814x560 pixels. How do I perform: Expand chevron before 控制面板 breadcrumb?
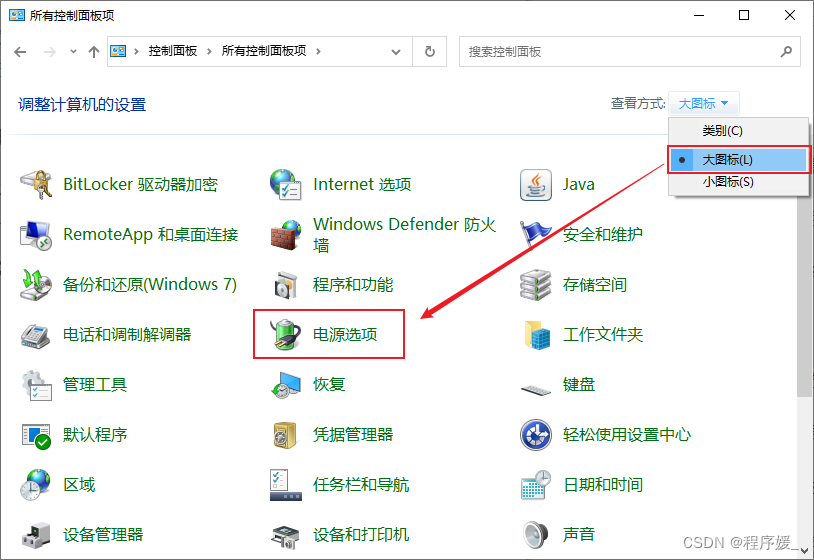point(136,51)
